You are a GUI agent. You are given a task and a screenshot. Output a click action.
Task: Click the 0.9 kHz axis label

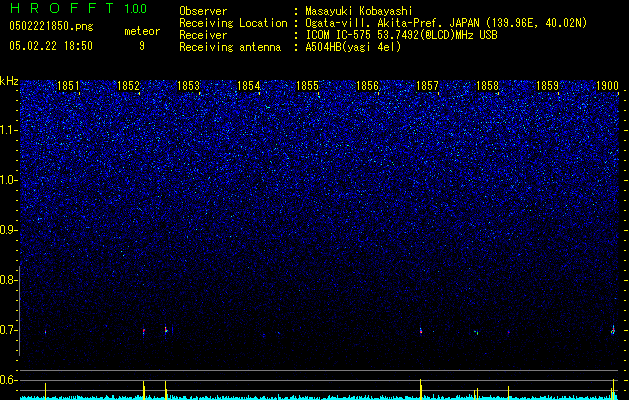tap(8, 230)
